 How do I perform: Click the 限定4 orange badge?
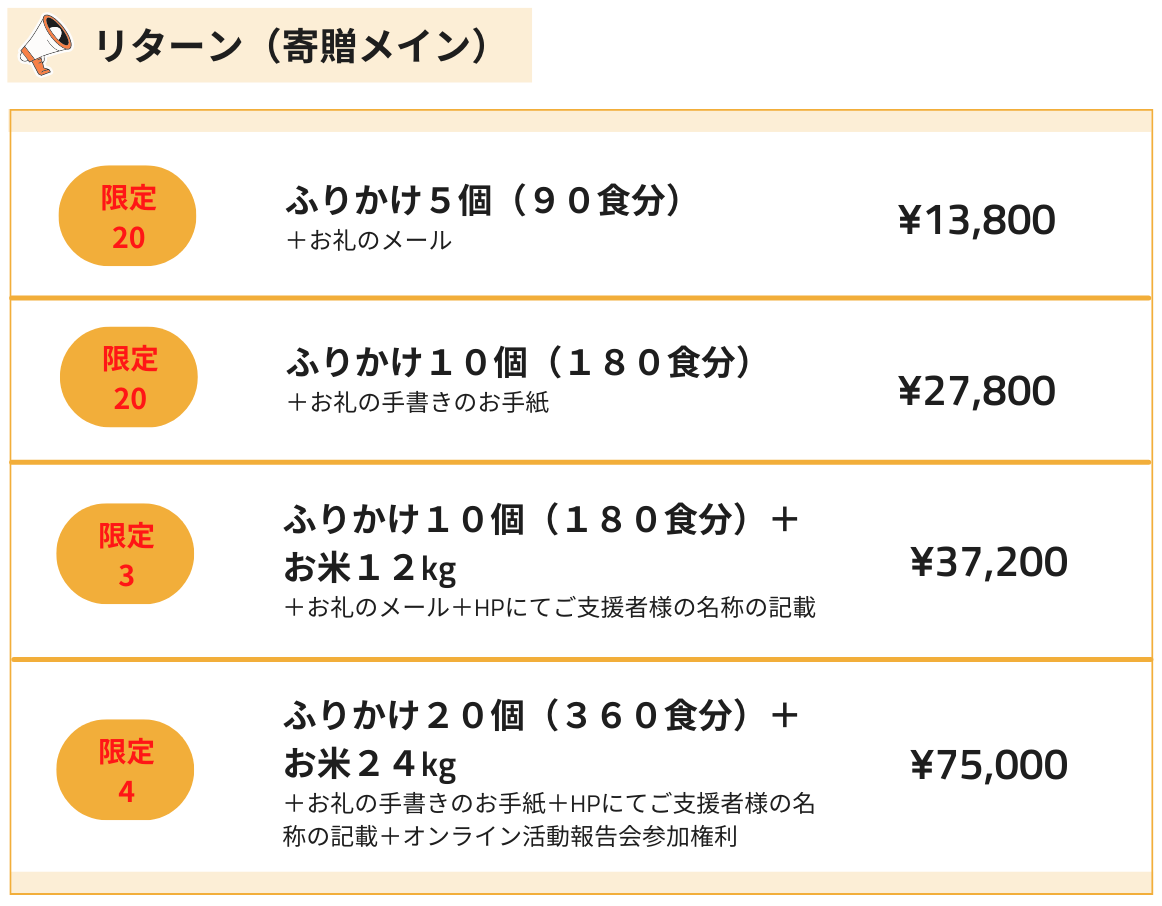point(126,770)
